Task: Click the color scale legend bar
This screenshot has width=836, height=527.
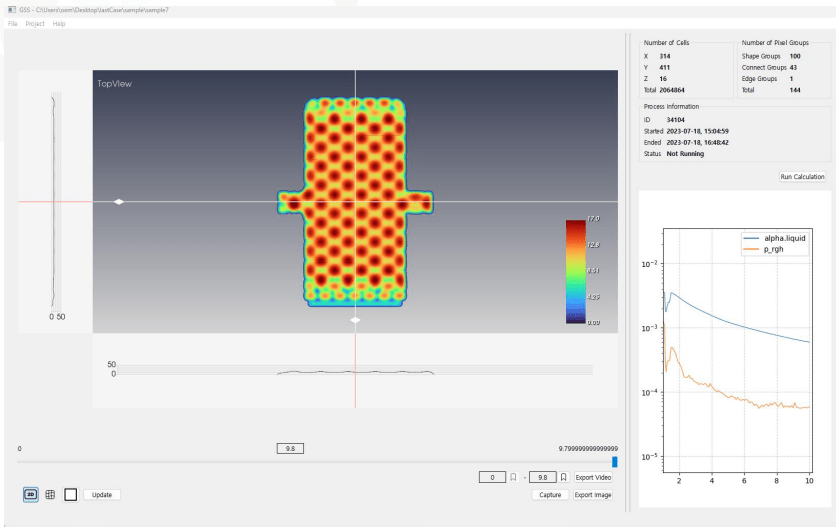Action: tap(575, 270)
